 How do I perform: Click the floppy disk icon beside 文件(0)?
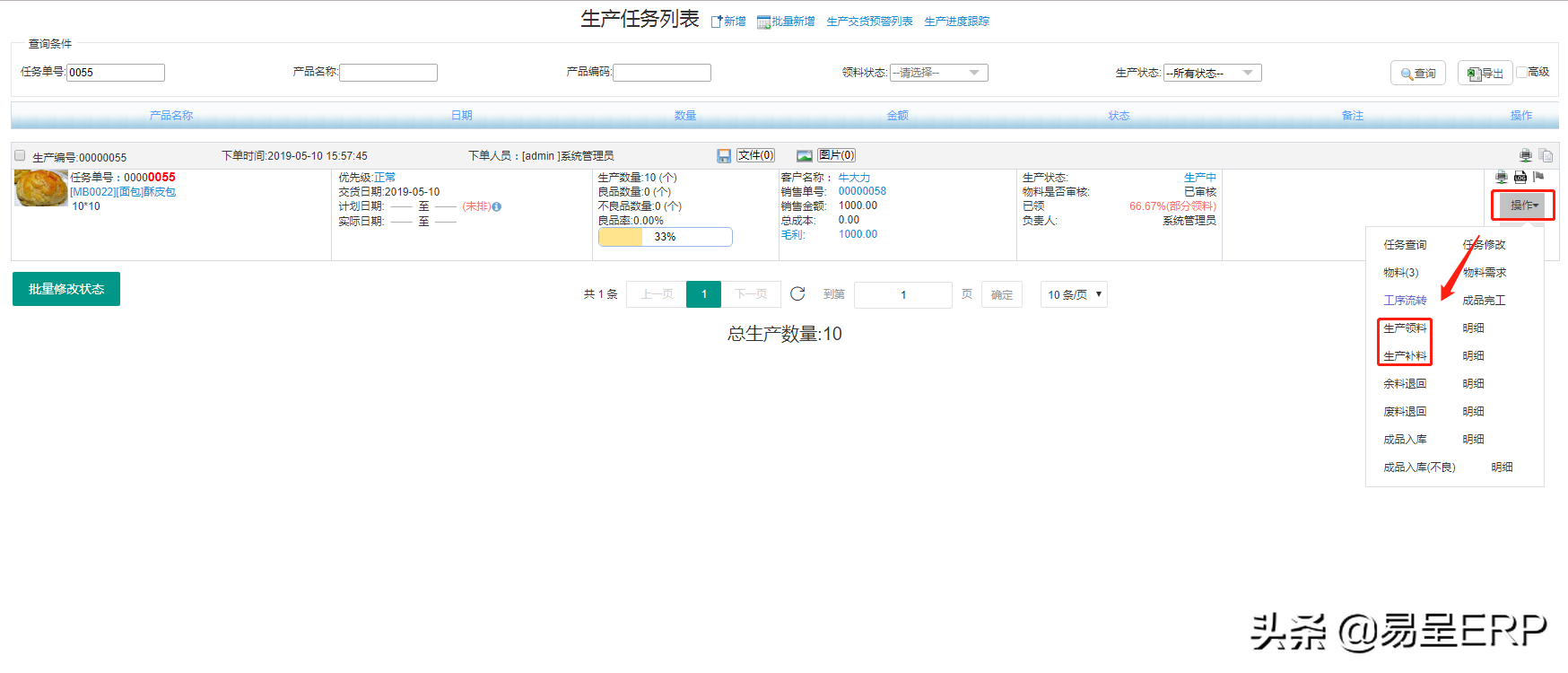pos(724,156)
